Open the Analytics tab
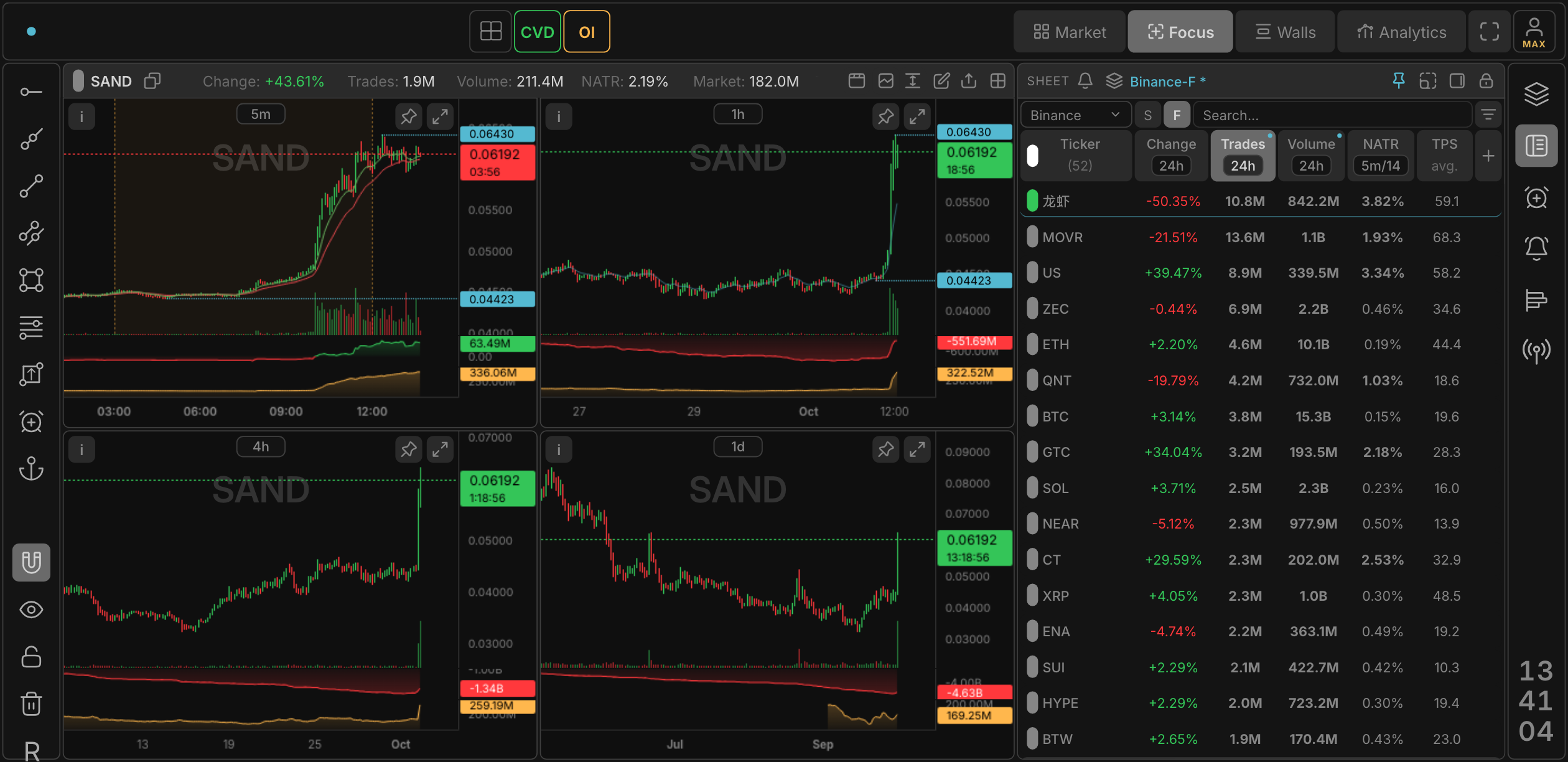Screen dimensions: 1568x762 (x=1402, y=32)
